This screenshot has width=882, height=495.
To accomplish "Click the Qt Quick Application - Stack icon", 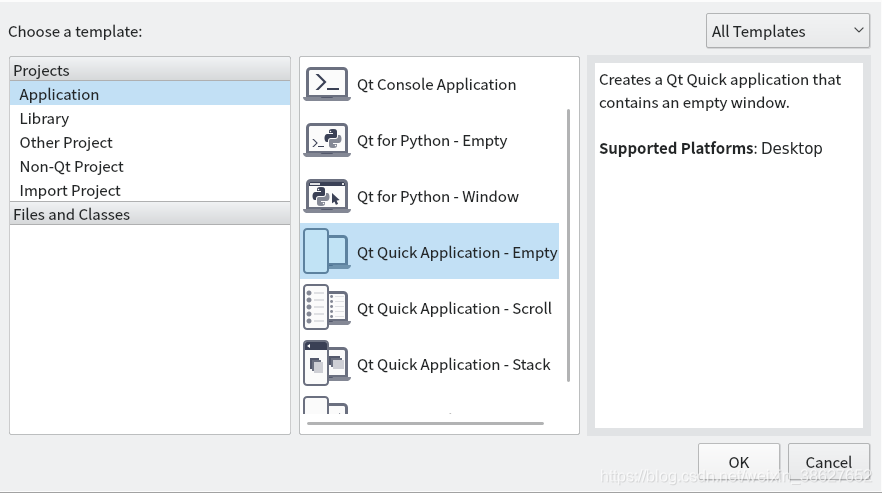I will 326,364.
